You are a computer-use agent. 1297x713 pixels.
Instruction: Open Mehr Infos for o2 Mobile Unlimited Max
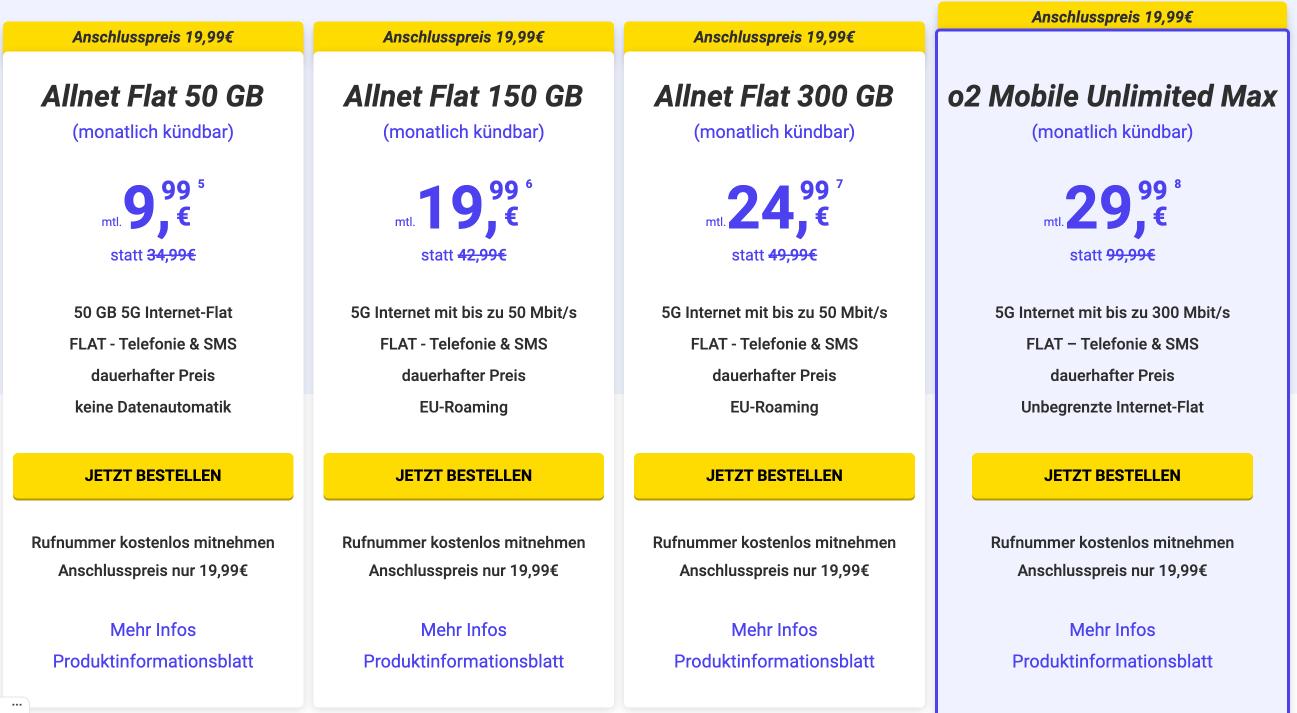(1112, 630)
